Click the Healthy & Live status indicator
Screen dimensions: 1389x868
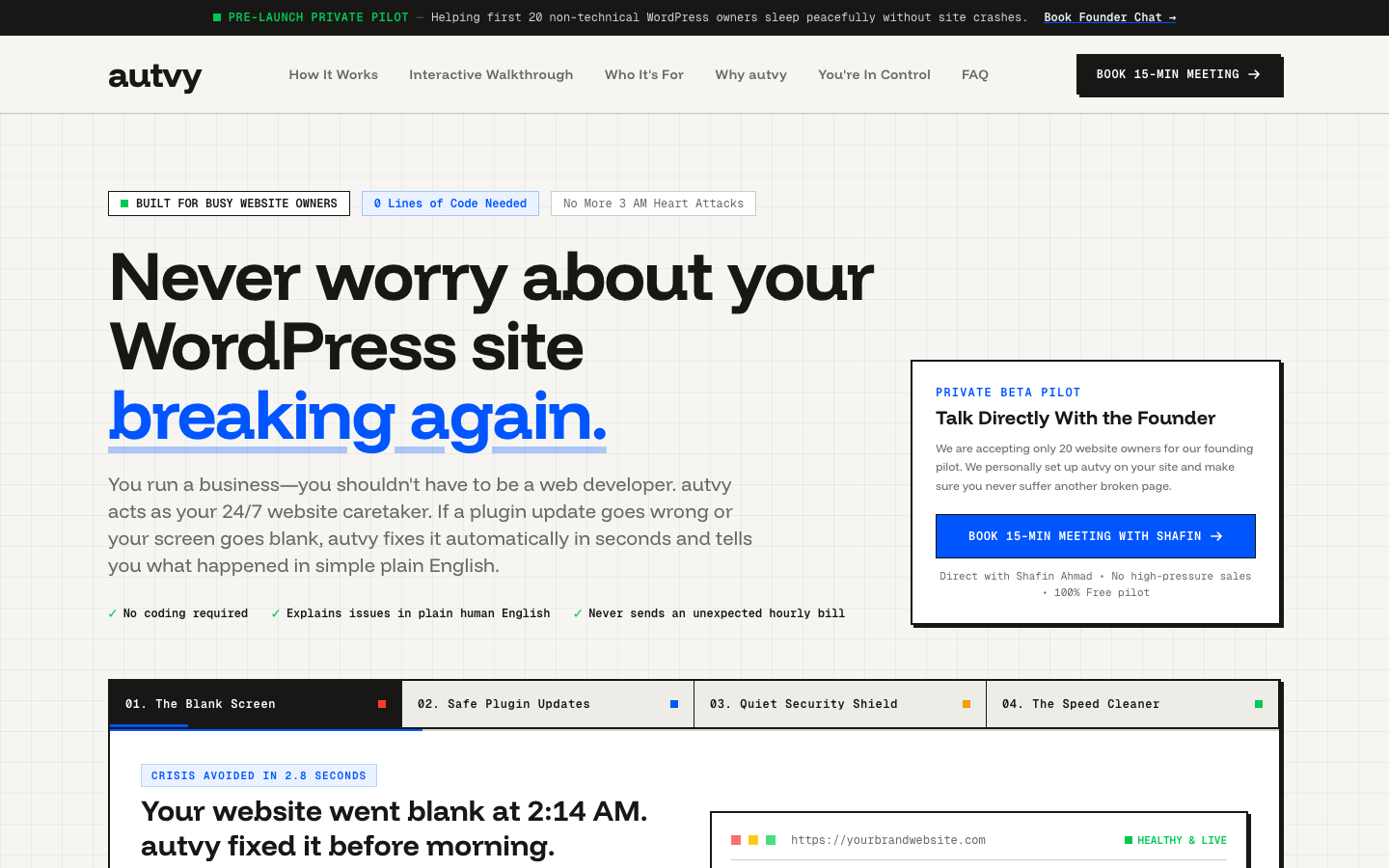[1176, 840]
